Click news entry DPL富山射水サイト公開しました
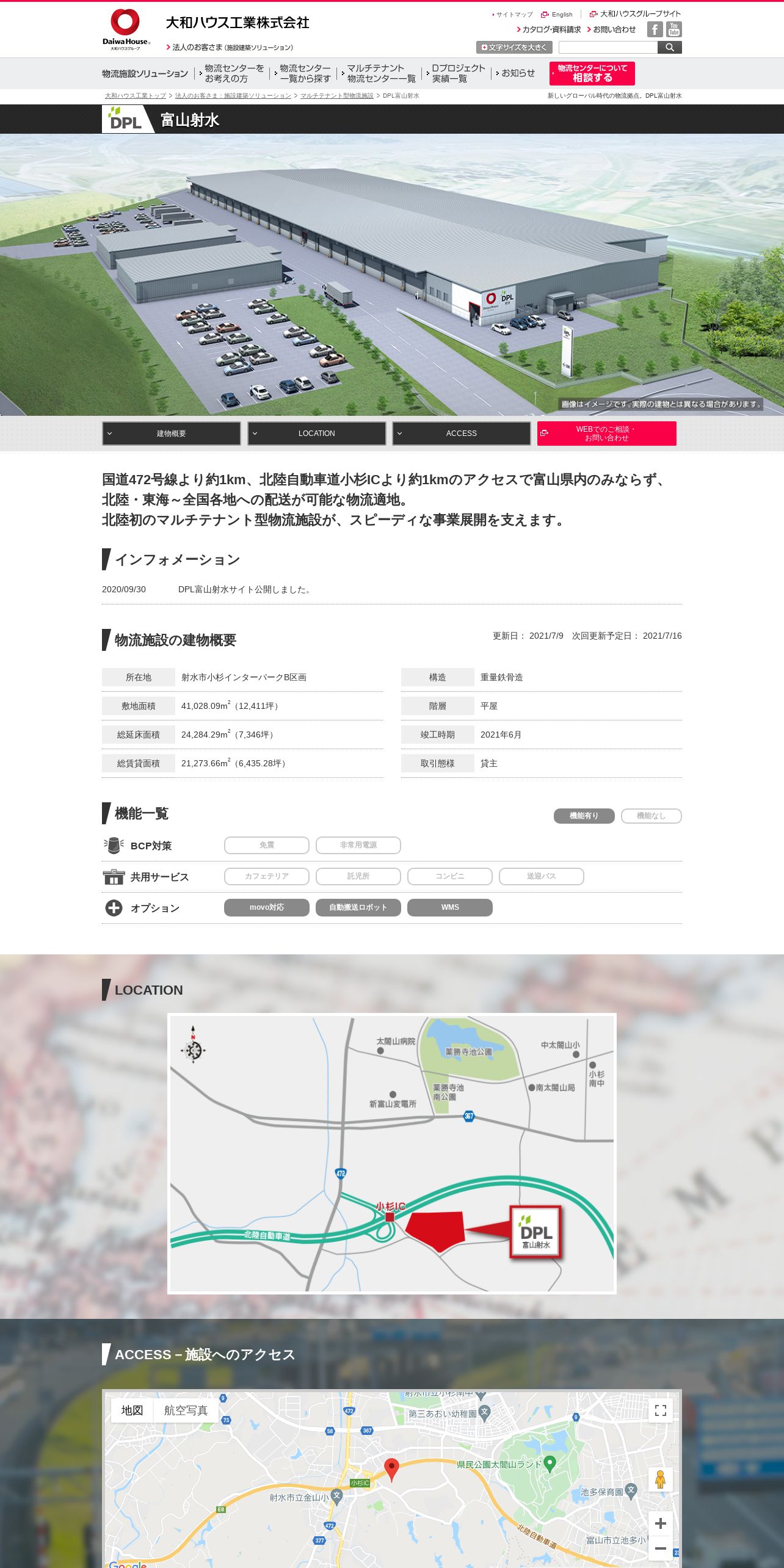This screenshot has width=784, height=1568. point(245,589)
